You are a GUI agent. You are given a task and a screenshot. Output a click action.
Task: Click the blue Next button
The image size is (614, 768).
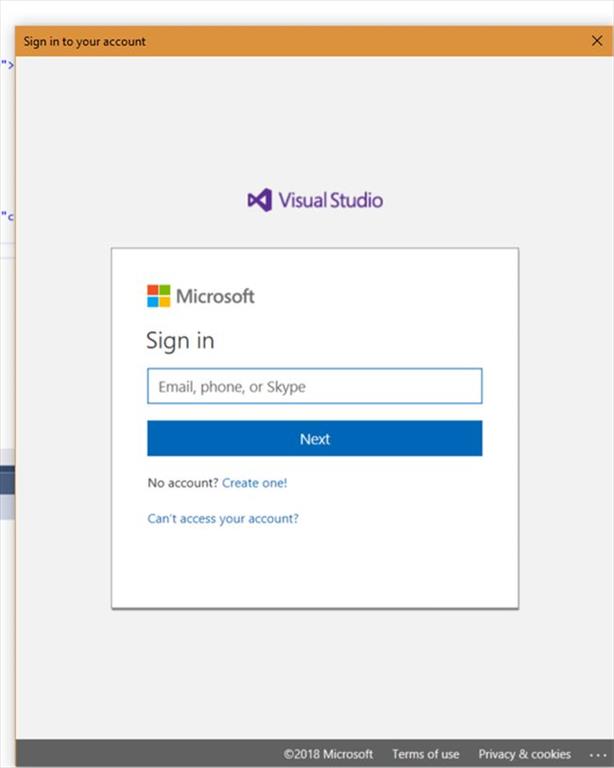314,438
